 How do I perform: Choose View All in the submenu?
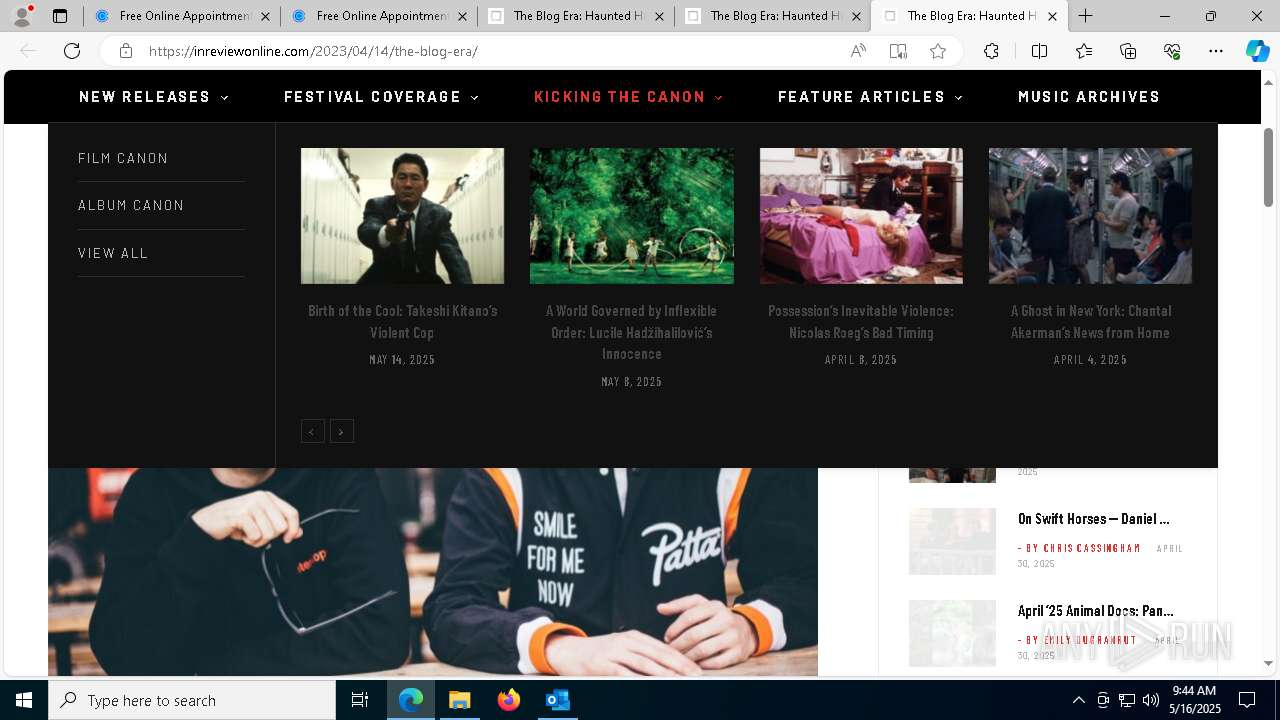113,253
